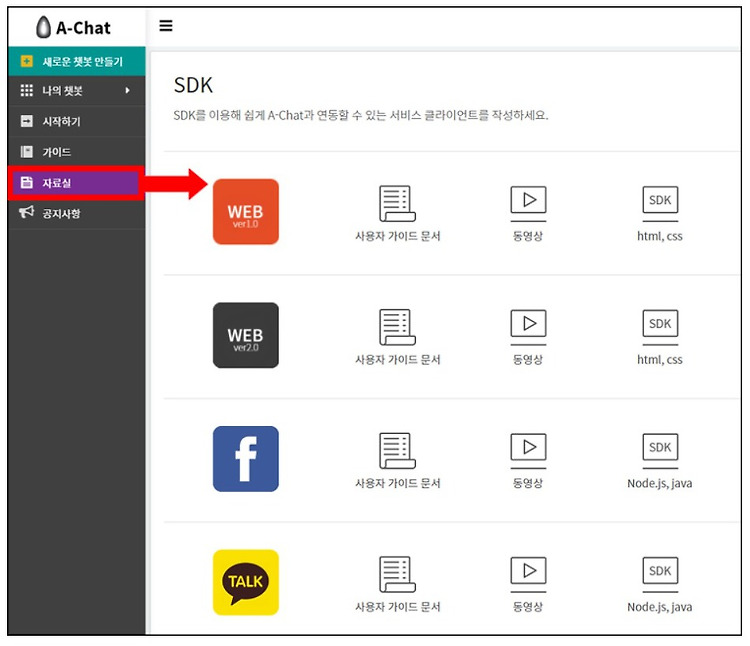Click 사용자 가이드 문서 link in WEB ver1.0 row

(x=397, y=236)
